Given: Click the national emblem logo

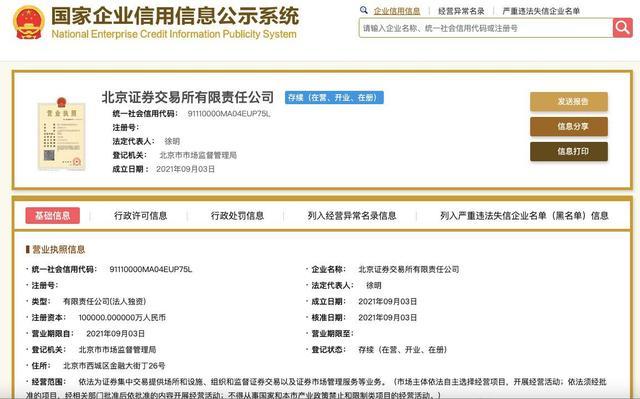Looking at the screenshot, I should (x=29, y=22).
